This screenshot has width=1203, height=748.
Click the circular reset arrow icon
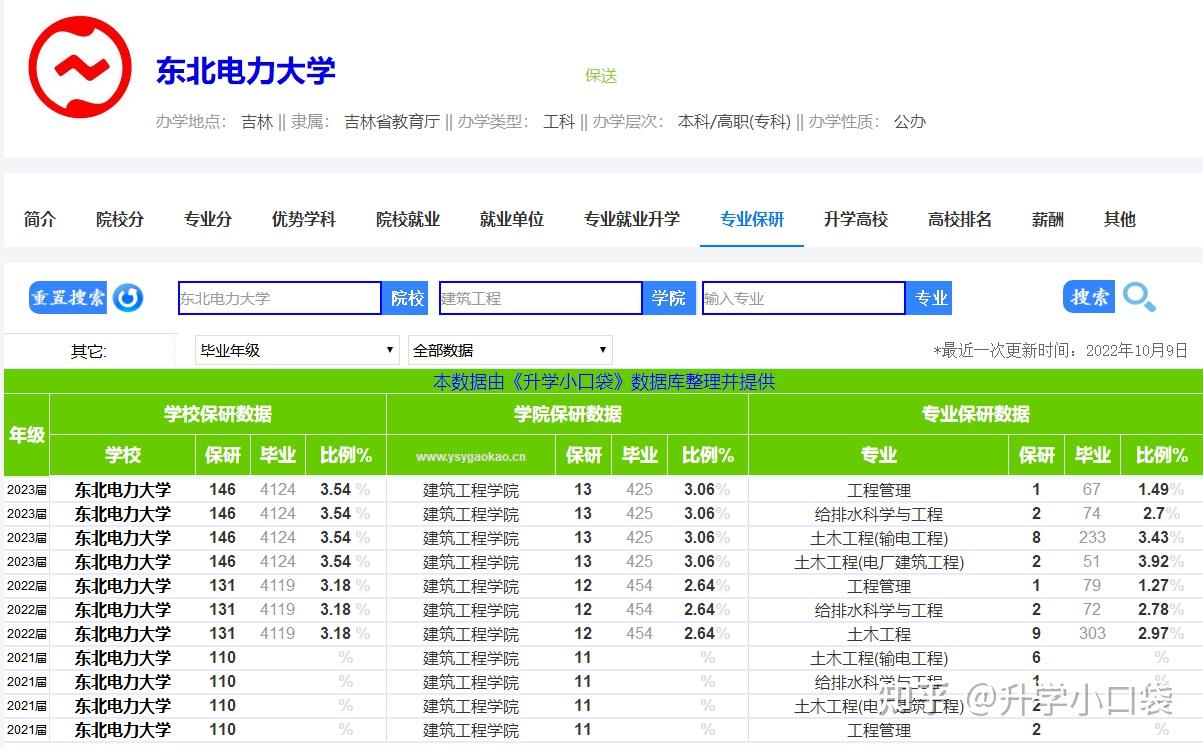coord(128,298)
